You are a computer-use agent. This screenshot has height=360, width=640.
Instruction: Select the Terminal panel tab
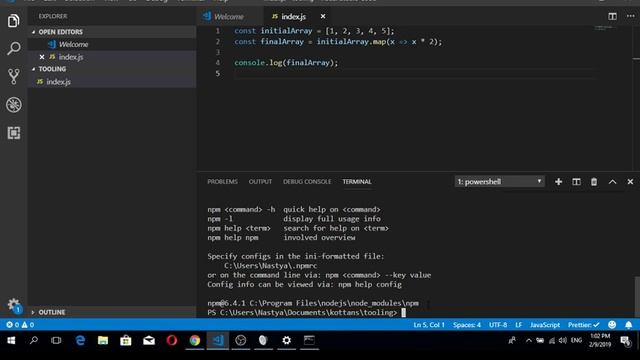coord(357,182)
